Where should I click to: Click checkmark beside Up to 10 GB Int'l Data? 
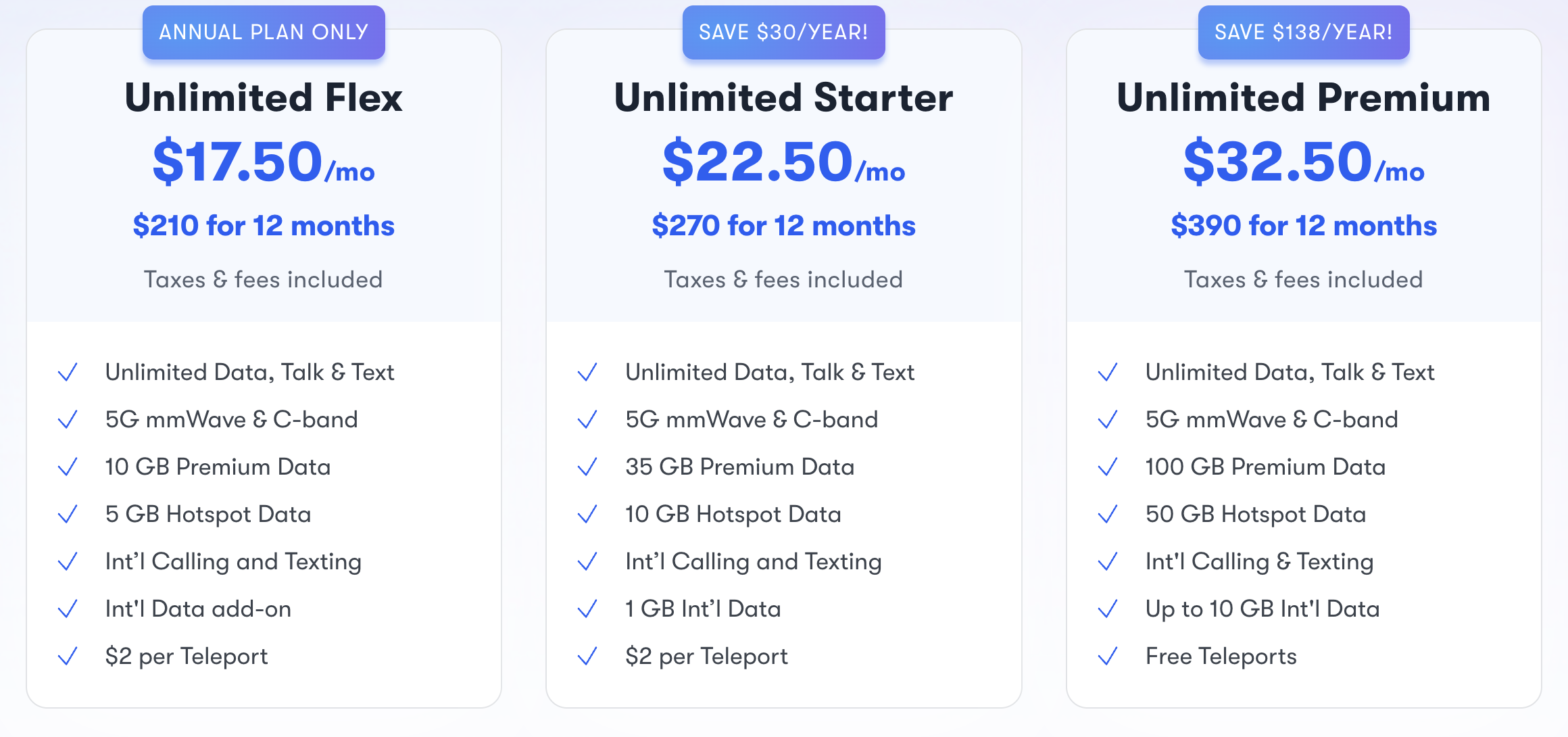click(1108, 609)
